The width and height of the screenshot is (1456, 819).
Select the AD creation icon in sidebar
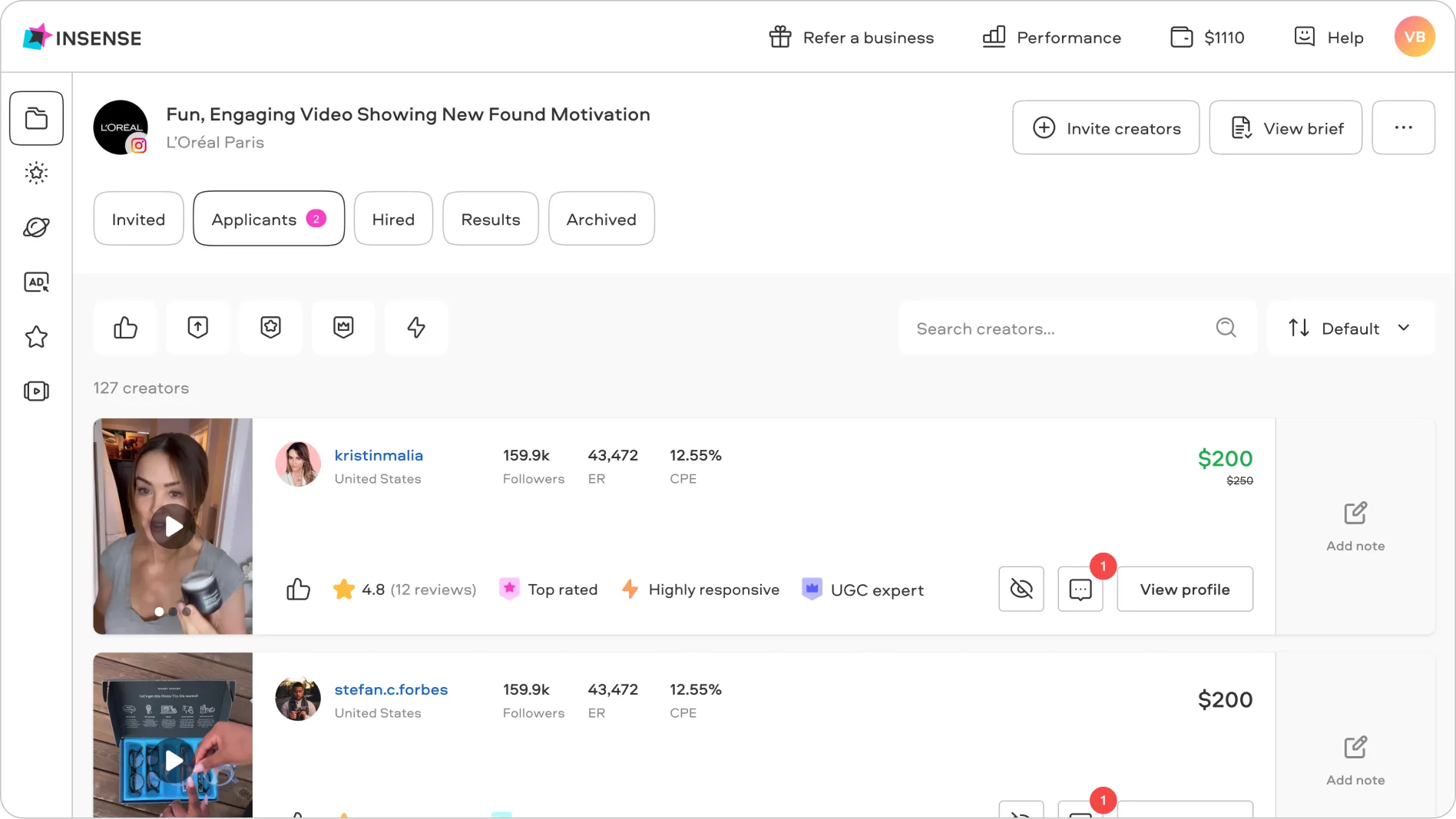(37, 282)
